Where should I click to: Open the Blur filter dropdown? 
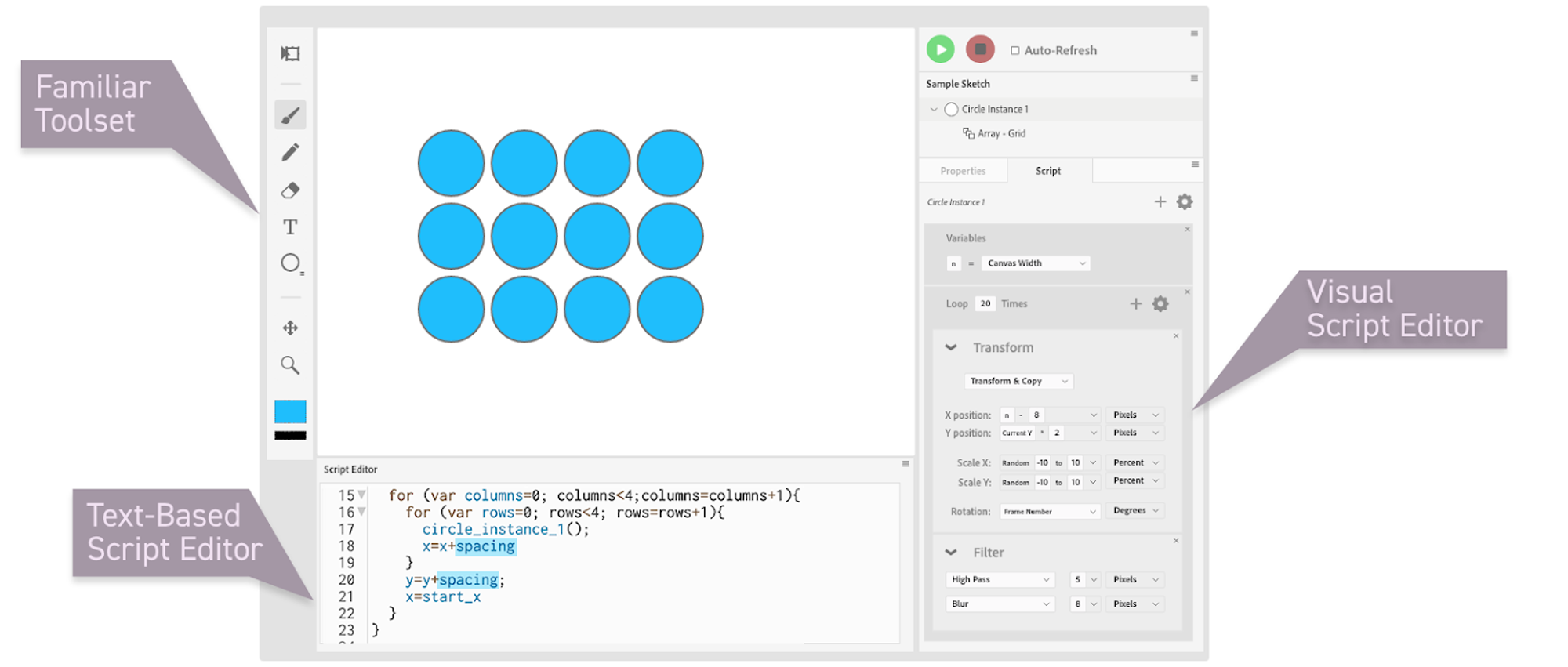click(x=1000, y=604)
